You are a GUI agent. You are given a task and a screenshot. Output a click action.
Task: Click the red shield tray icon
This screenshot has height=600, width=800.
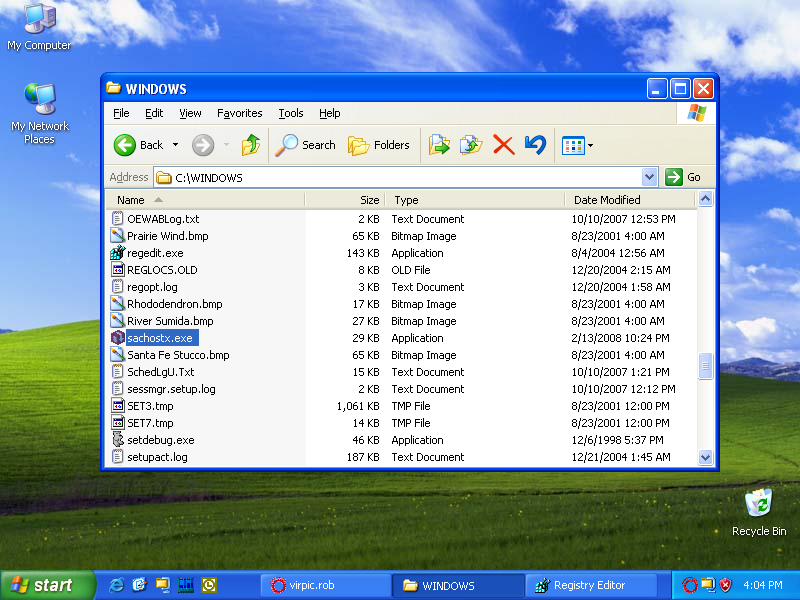point(725,585)
